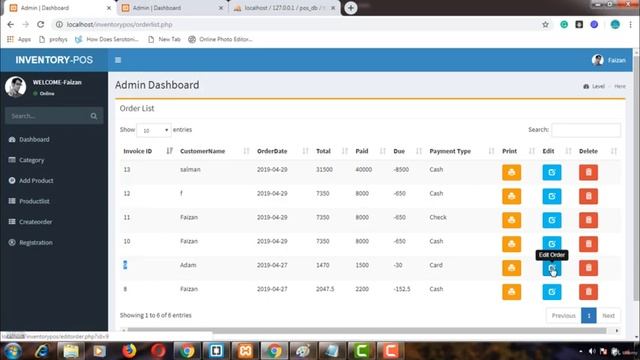Open the Show entries dropdown
The image size is (640, 360).
tap(154, 130)
